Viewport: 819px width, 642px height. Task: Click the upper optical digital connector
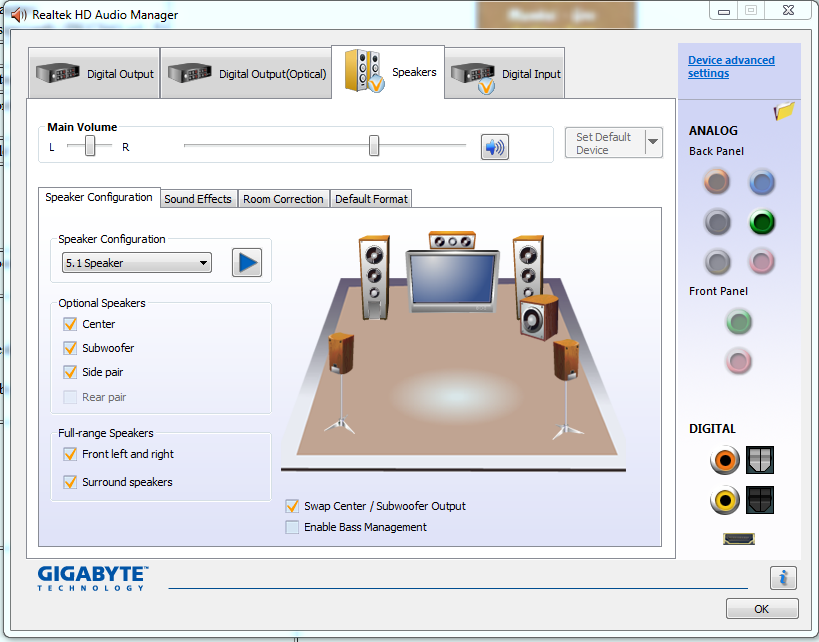tap(759, 460)
